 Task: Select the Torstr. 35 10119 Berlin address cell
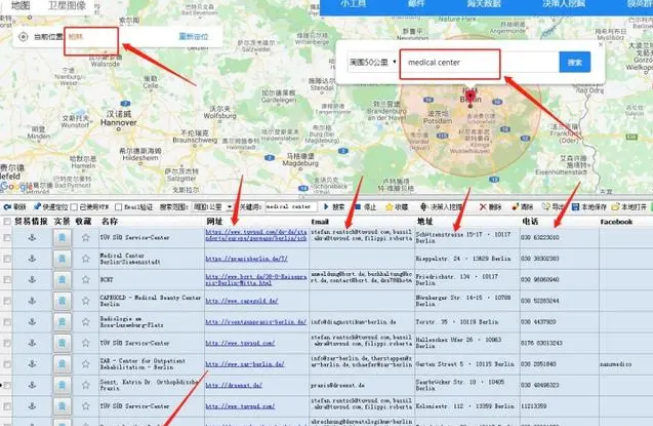tap(467, 322)
